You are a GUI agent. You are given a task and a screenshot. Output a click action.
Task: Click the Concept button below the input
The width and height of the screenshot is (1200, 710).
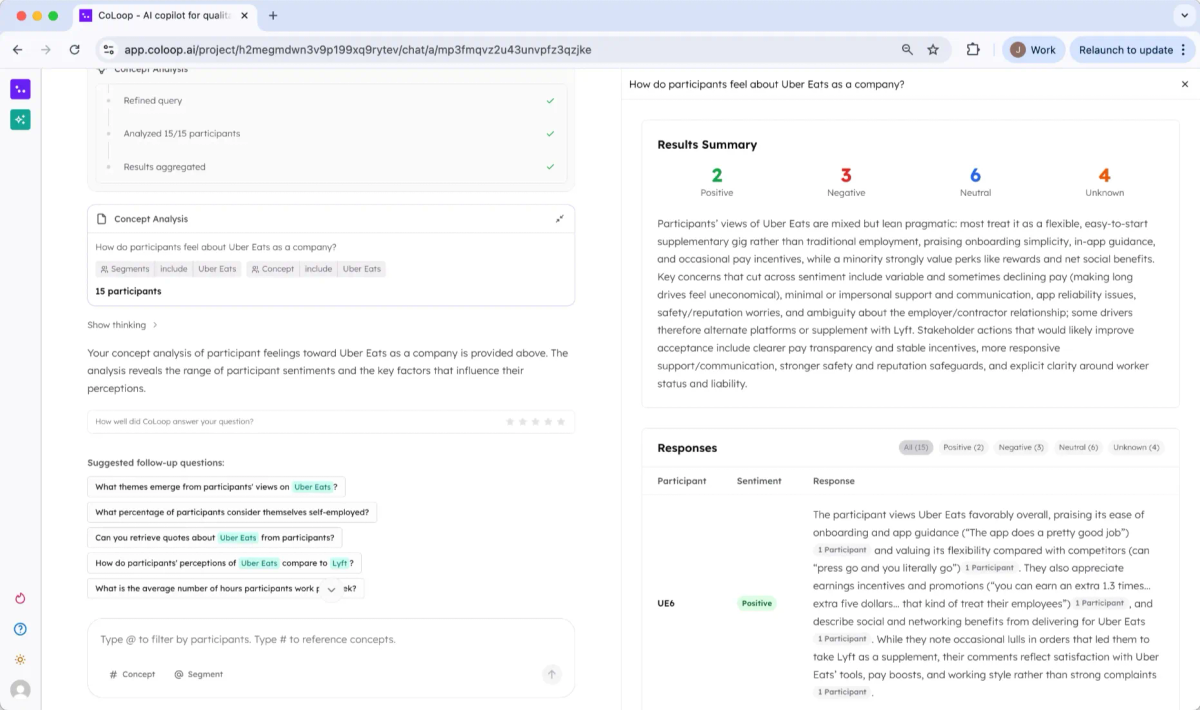click(132, 675)
